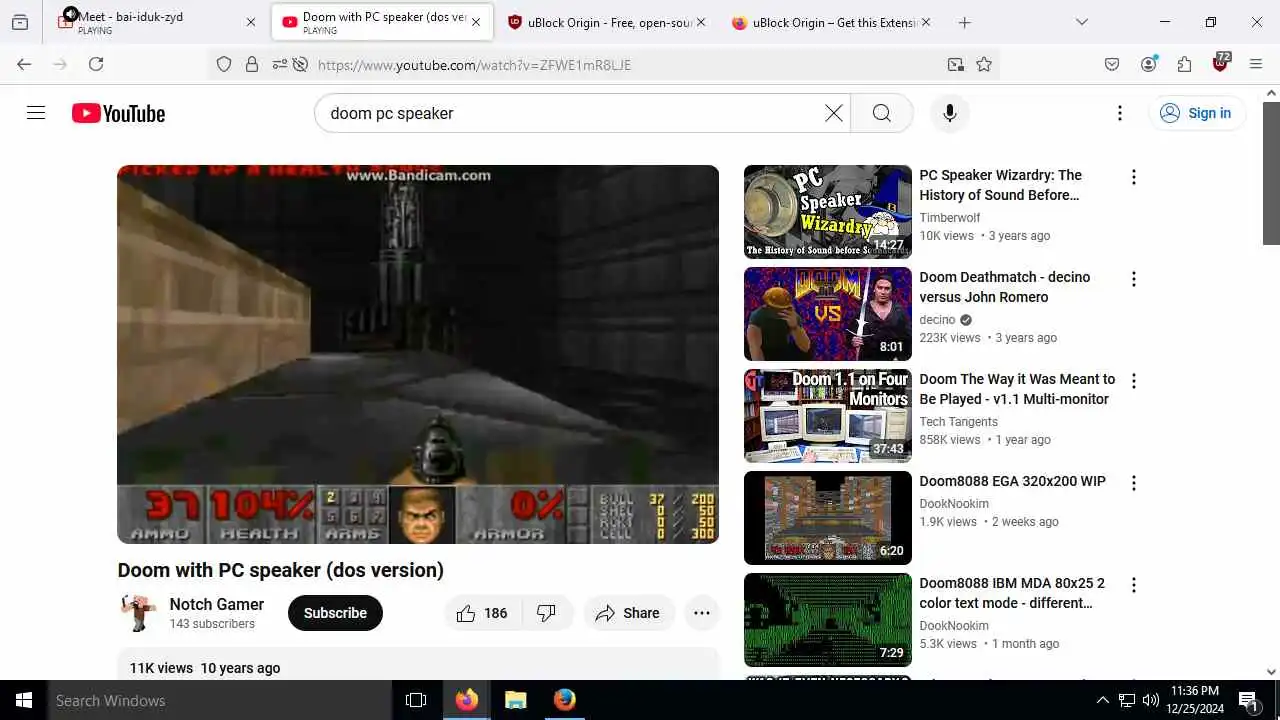
Task: Share the Doom video
Action: pyautogui.click(x=628, y=613)
